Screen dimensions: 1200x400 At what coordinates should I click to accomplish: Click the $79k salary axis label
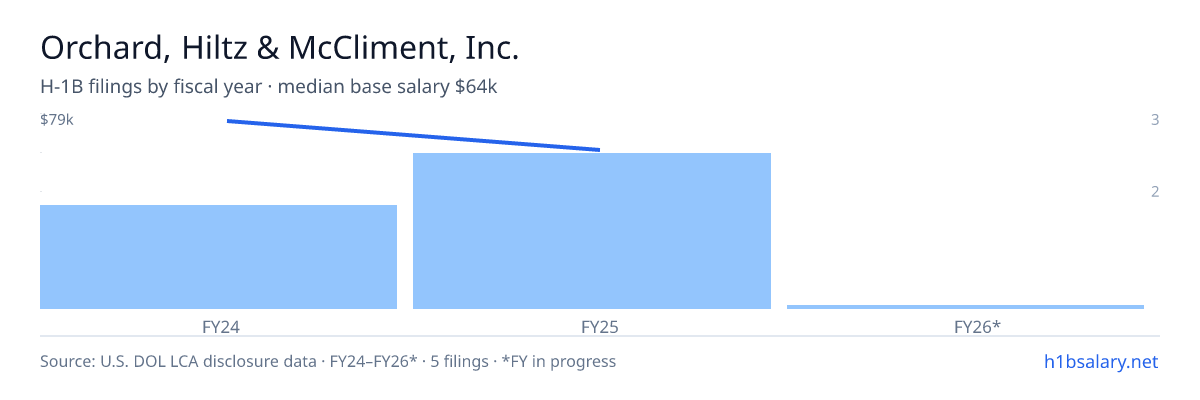coord(57,120)
